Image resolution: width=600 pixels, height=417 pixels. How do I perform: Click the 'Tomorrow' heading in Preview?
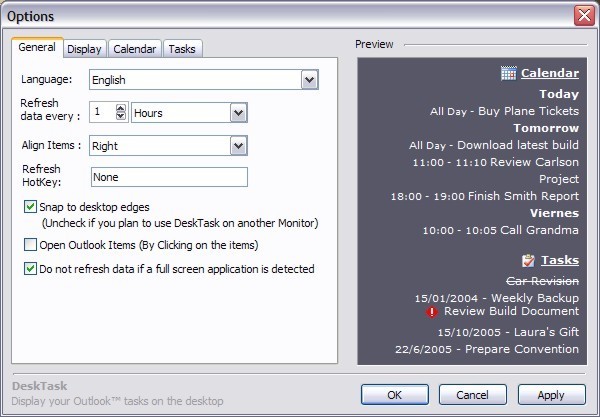[x=546, y=128]
